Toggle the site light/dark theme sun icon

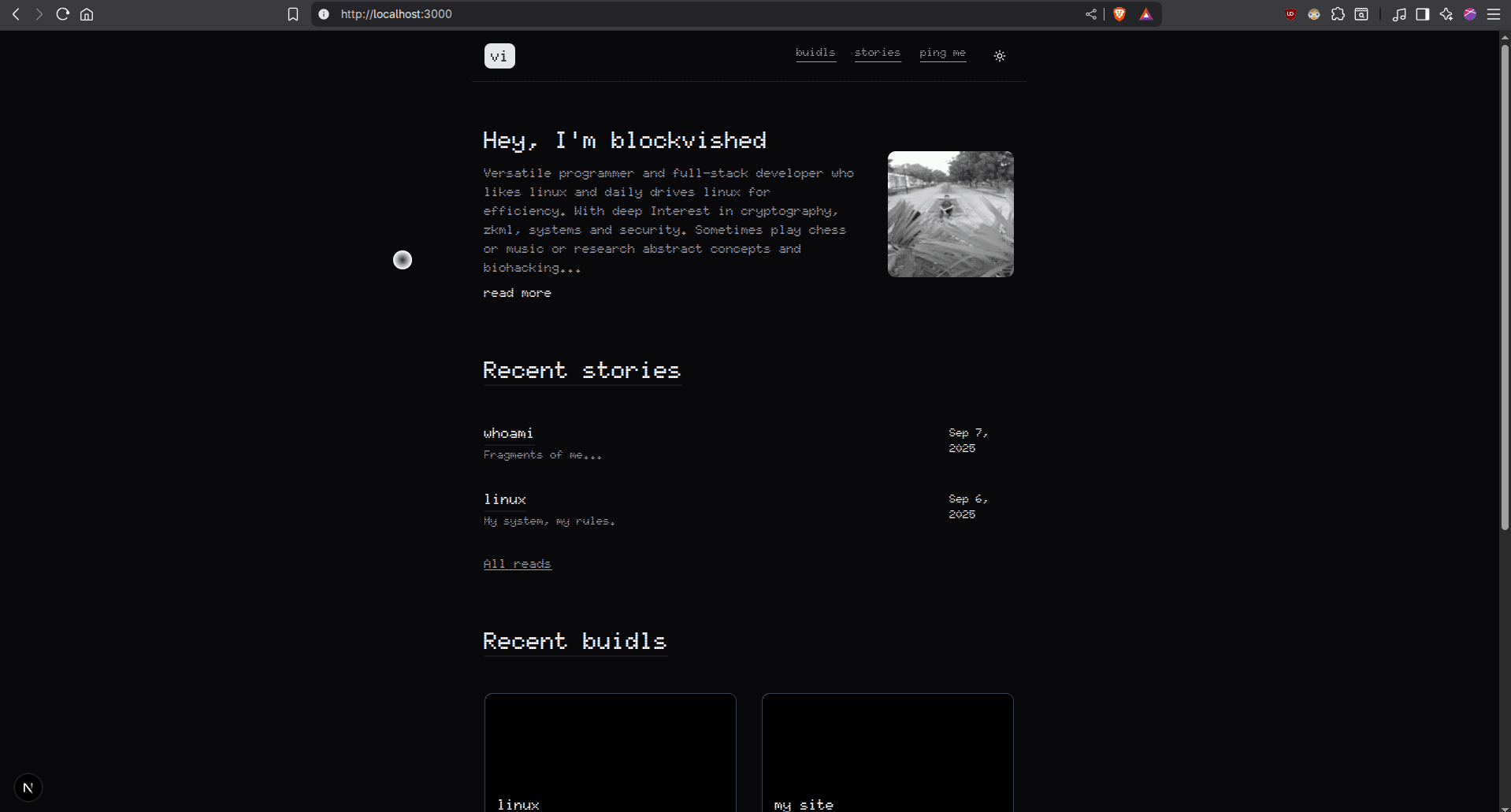(x=999, y=56)
